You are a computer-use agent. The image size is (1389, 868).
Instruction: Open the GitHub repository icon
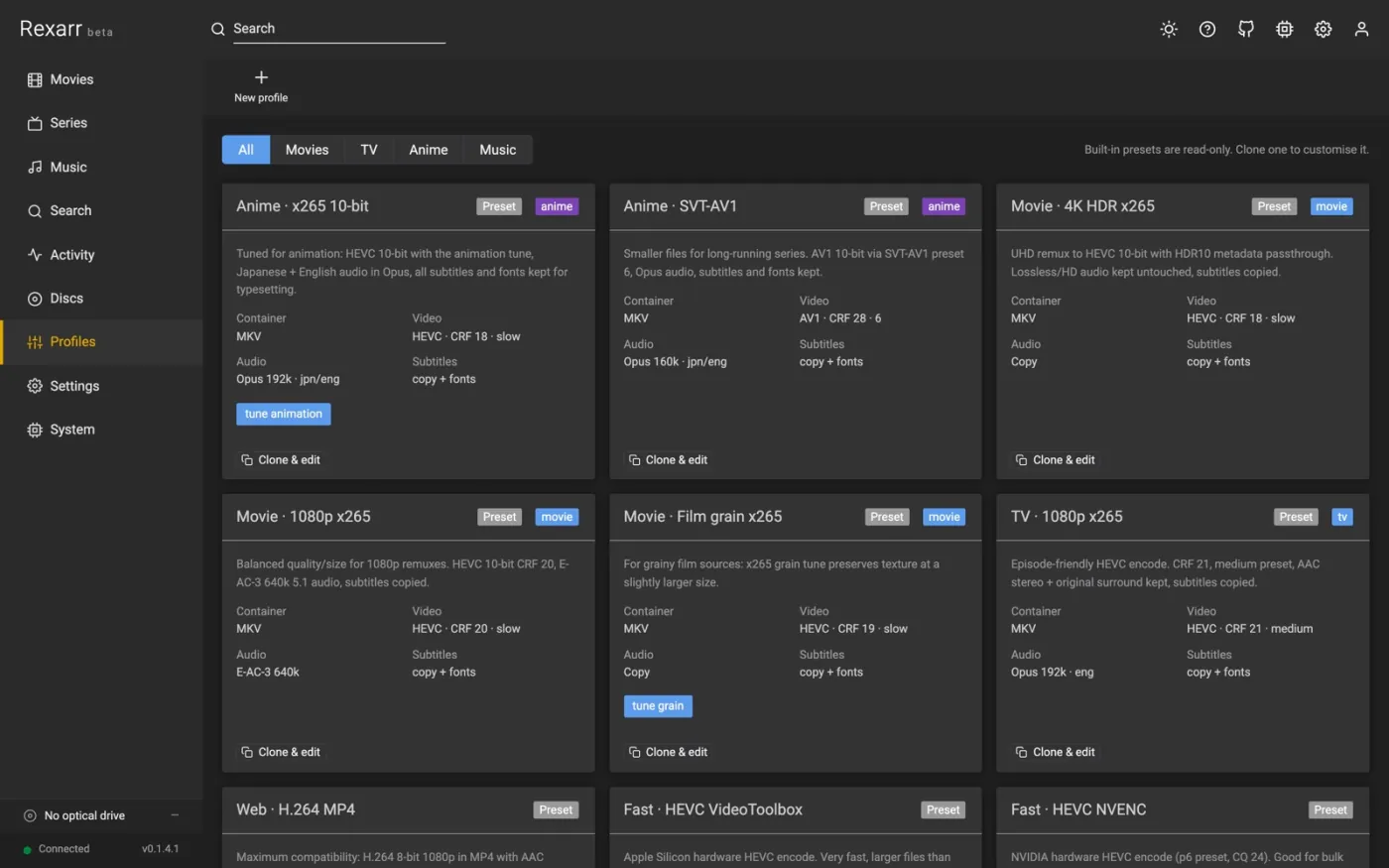(1246, 29)
